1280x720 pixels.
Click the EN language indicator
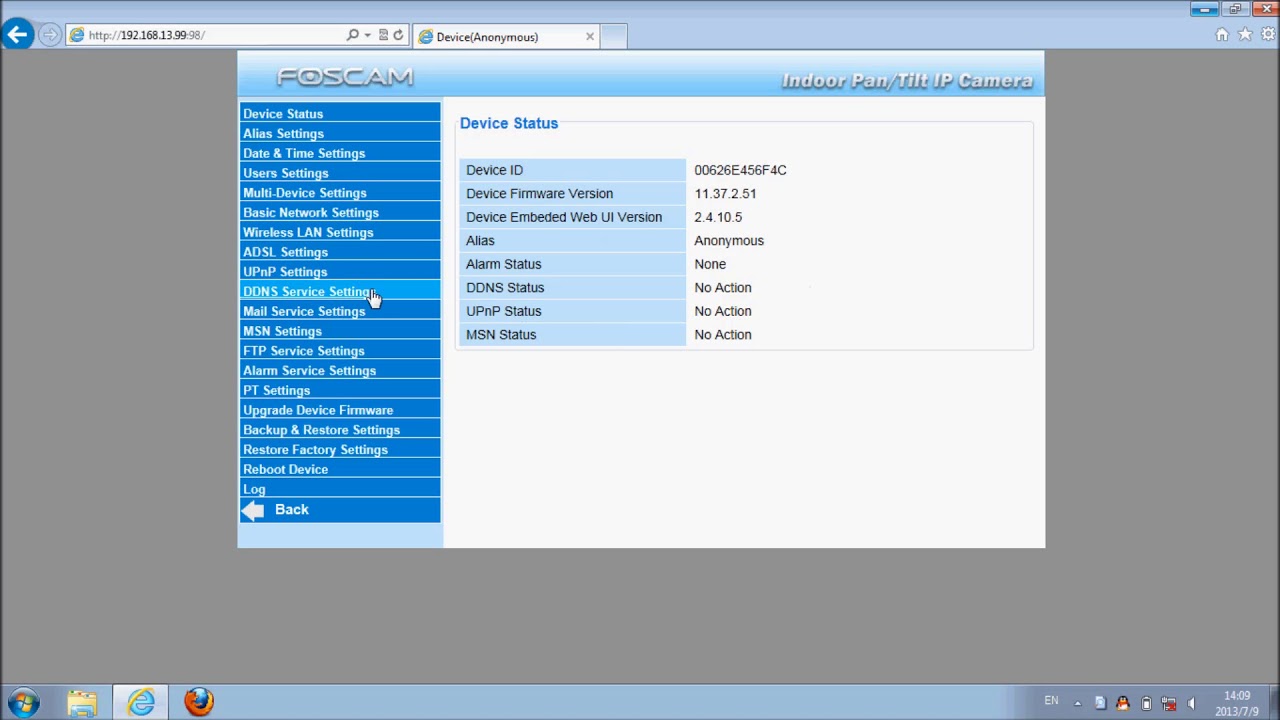pyautogui.click(x=1051, y=701)
